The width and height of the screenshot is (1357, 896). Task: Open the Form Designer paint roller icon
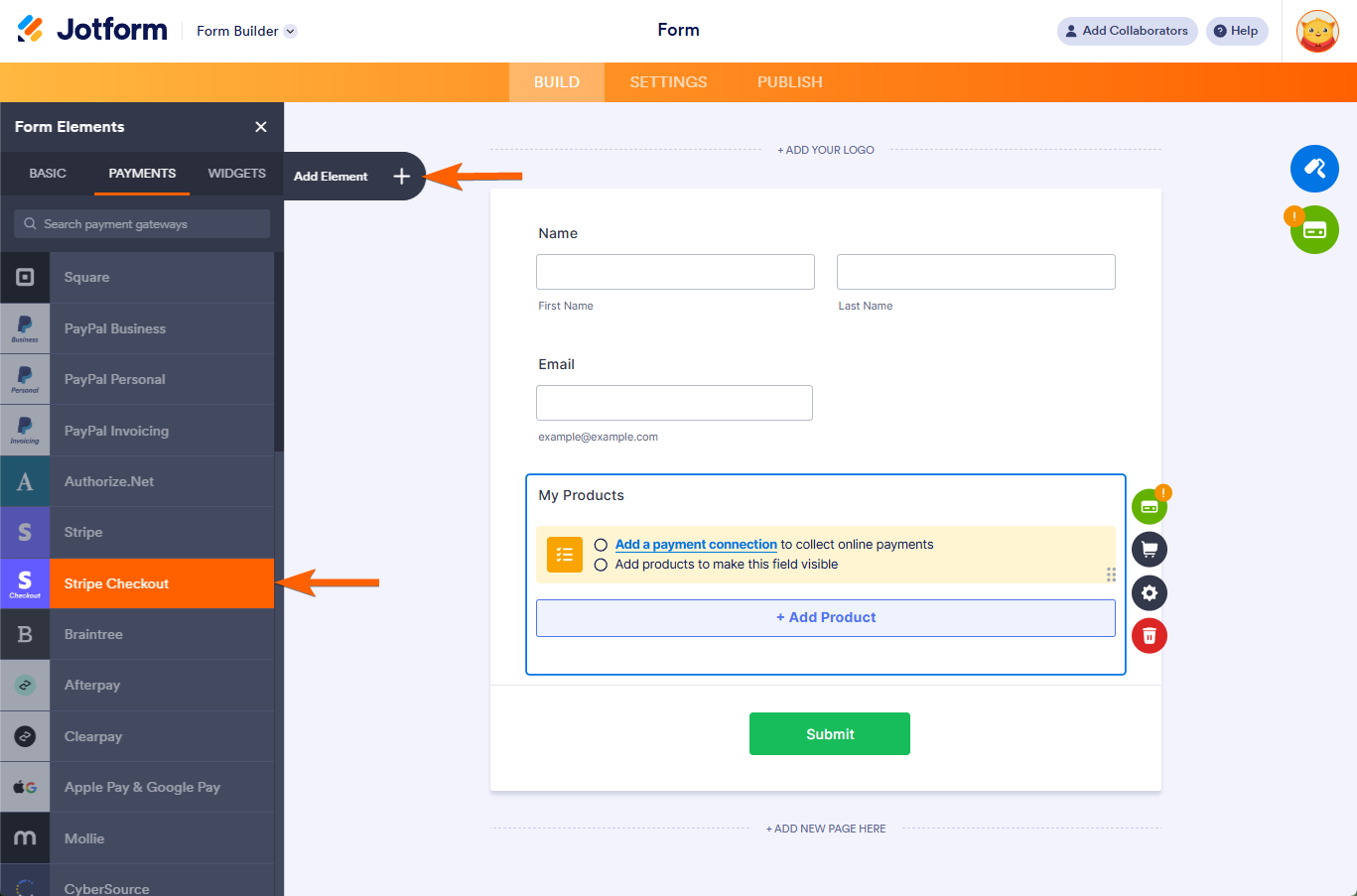(1314, 169)
